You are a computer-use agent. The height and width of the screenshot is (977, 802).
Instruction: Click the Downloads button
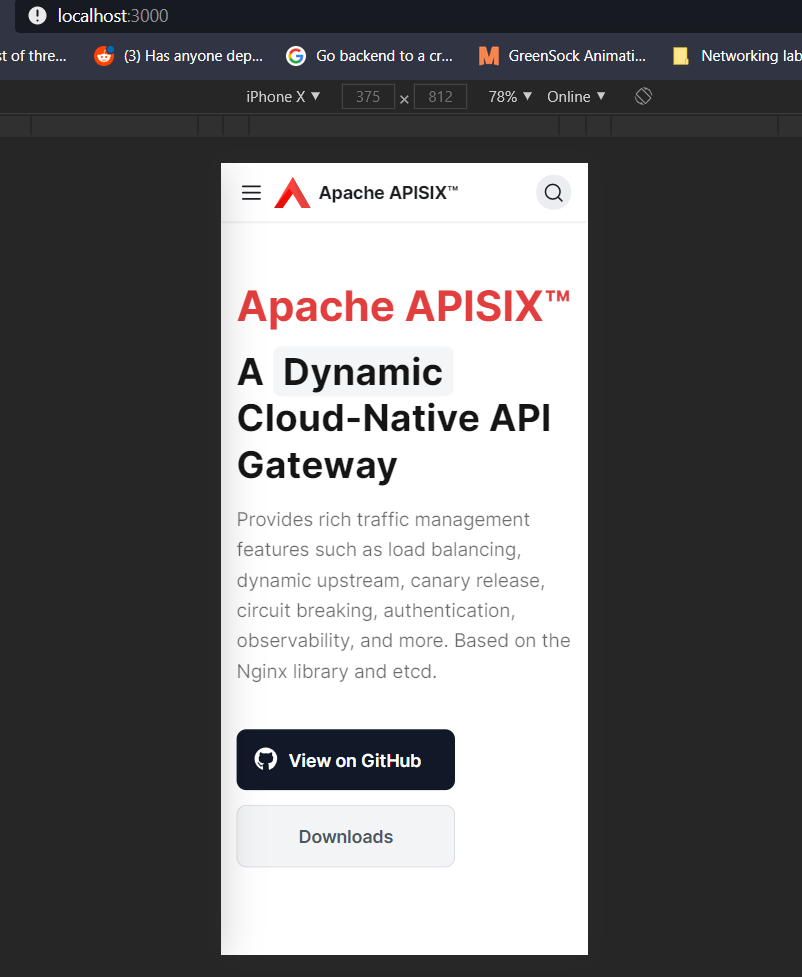346,836
